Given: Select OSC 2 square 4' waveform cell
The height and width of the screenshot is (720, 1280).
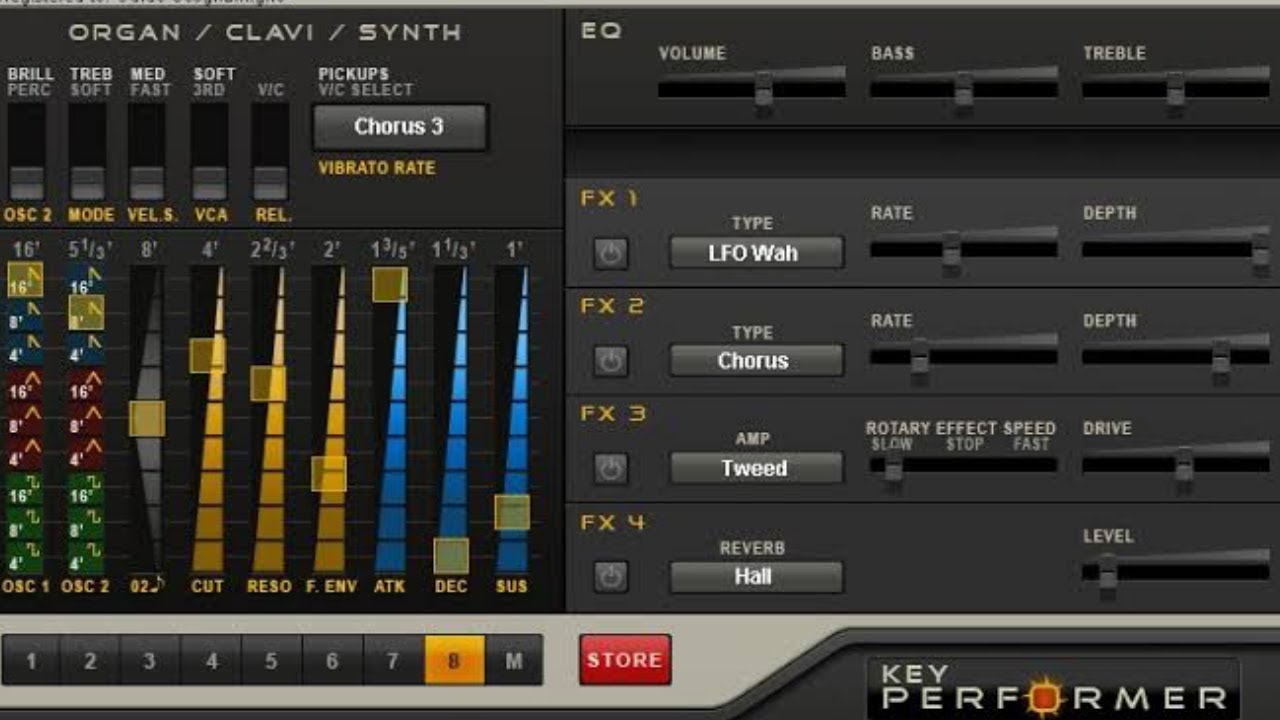Looking at the screenshot, I should (x=86, y=555).
